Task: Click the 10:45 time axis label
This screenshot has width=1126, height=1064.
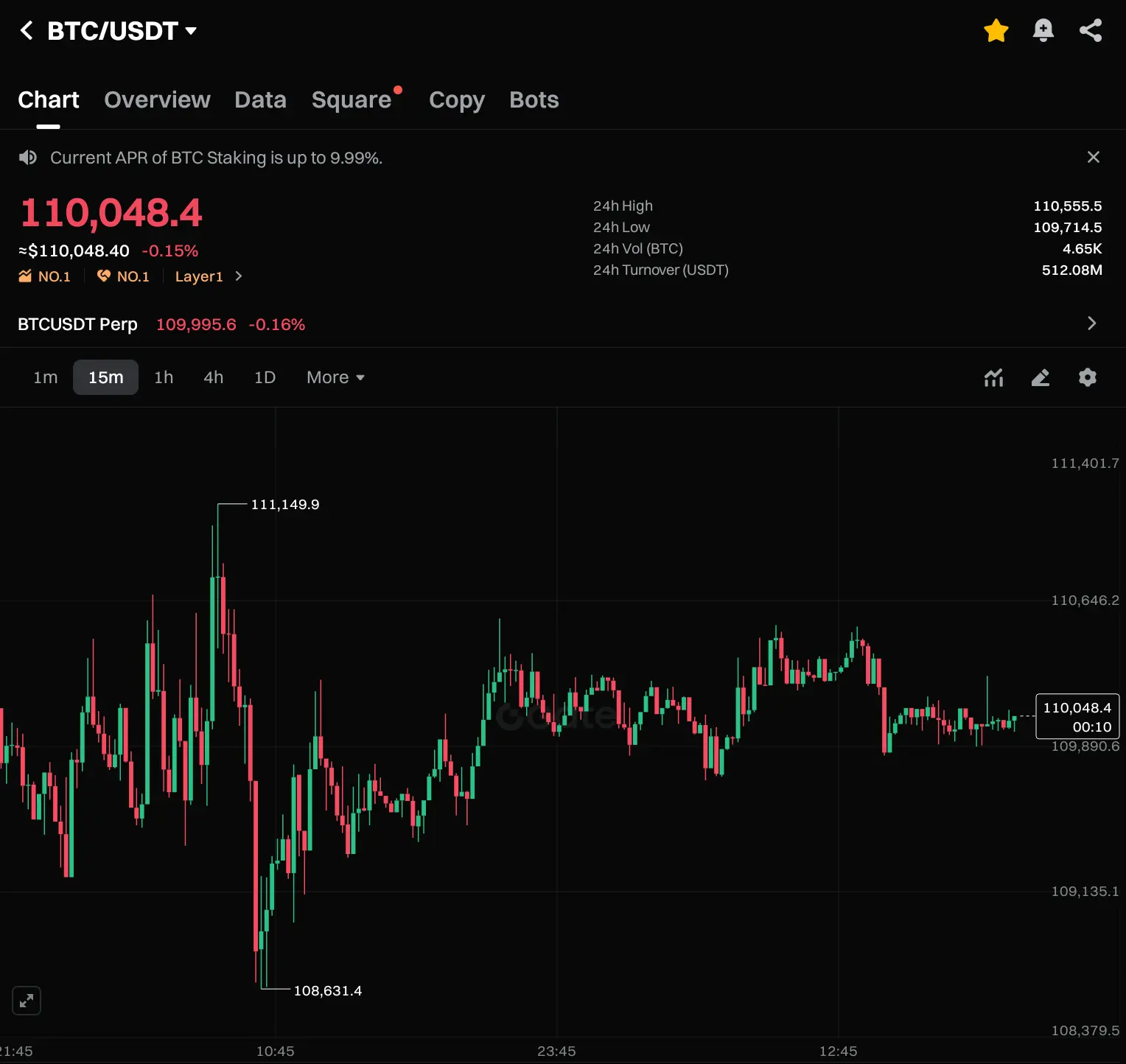Action: 275,1051
